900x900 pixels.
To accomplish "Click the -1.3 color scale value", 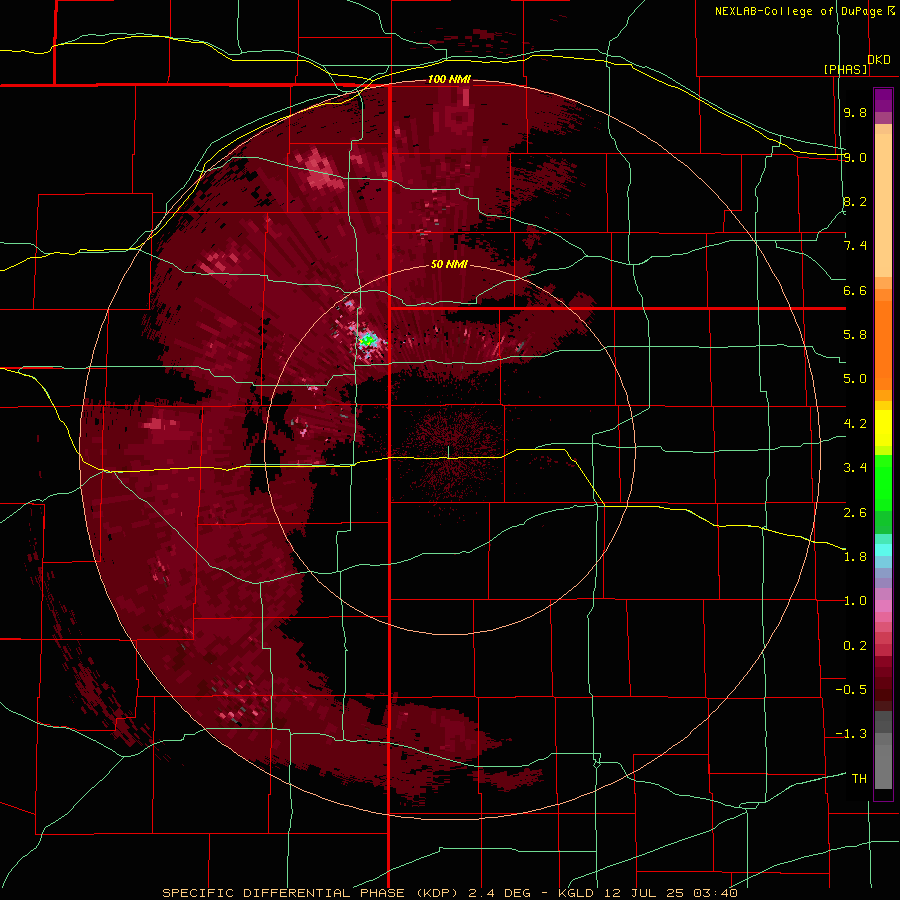I will (x=851, y=734).
